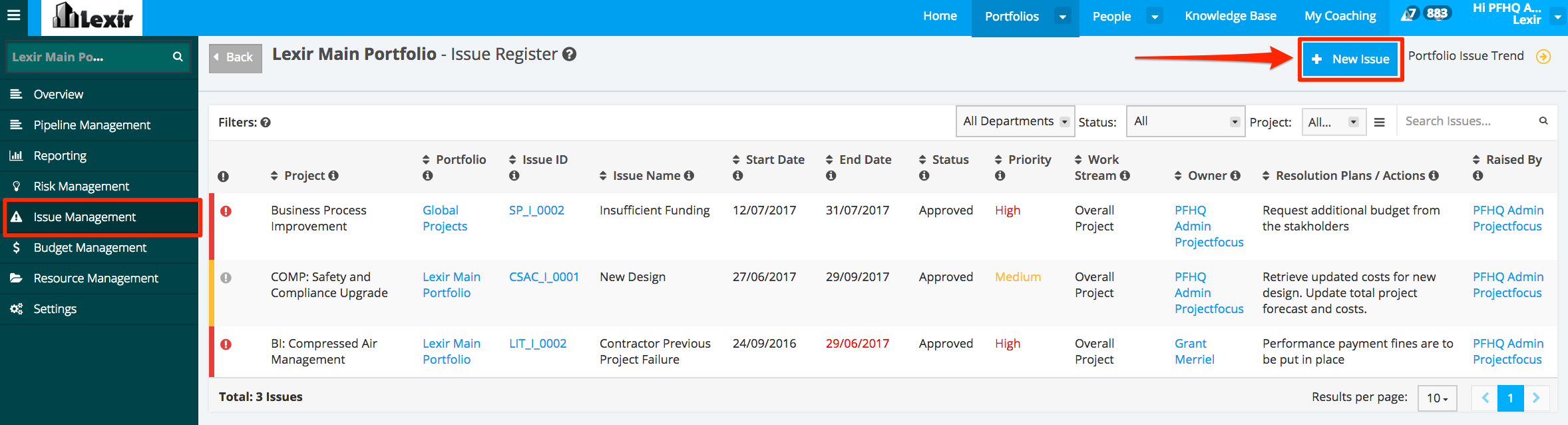The image size is (1568, 425).
Task: Click the Portfolio Issue Trend arrow icon
Action: pyautogui.click(x=1543, y=57)
